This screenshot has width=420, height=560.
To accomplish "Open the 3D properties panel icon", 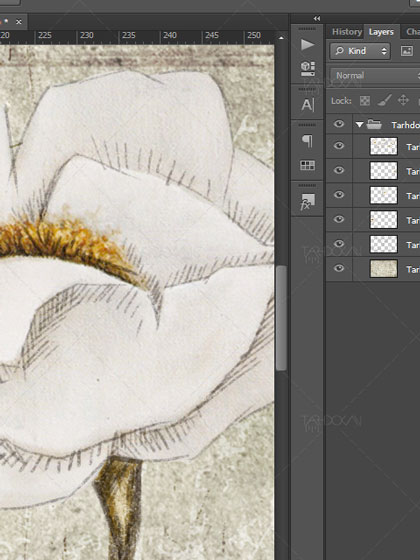I will pyautogui.click(x=308, y=69).
